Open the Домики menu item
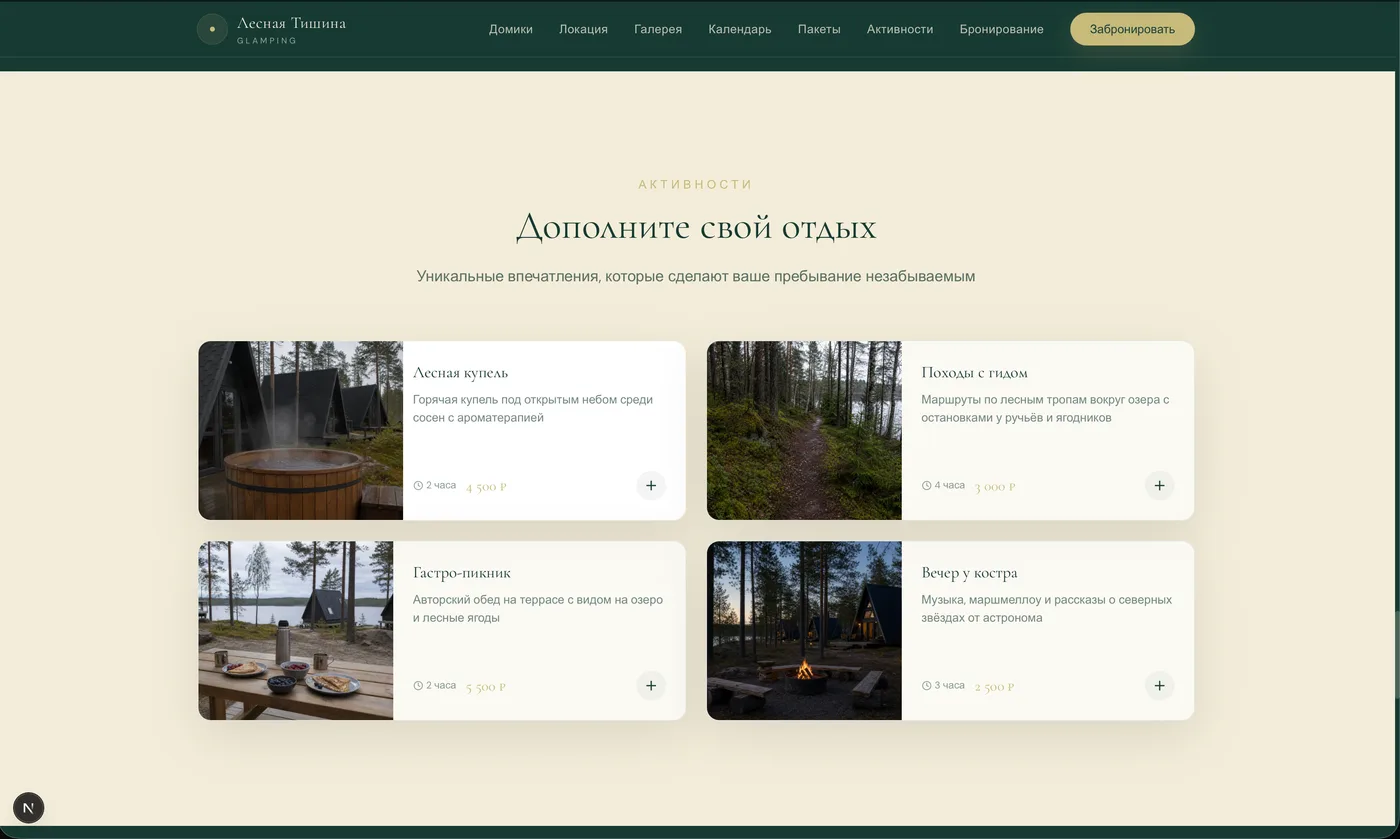This screenshot has height=839, width=1400. tap(511, 29)
